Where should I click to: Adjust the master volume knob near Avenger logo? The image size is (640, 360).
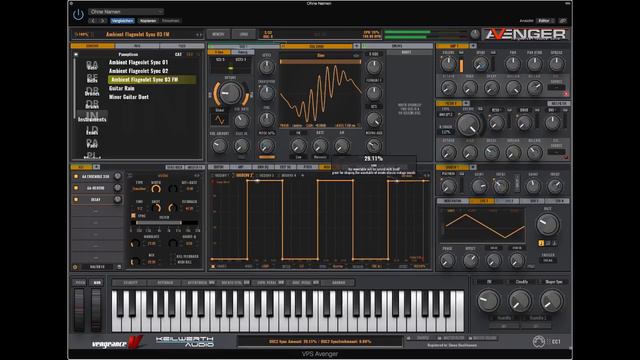pos(475,34)
